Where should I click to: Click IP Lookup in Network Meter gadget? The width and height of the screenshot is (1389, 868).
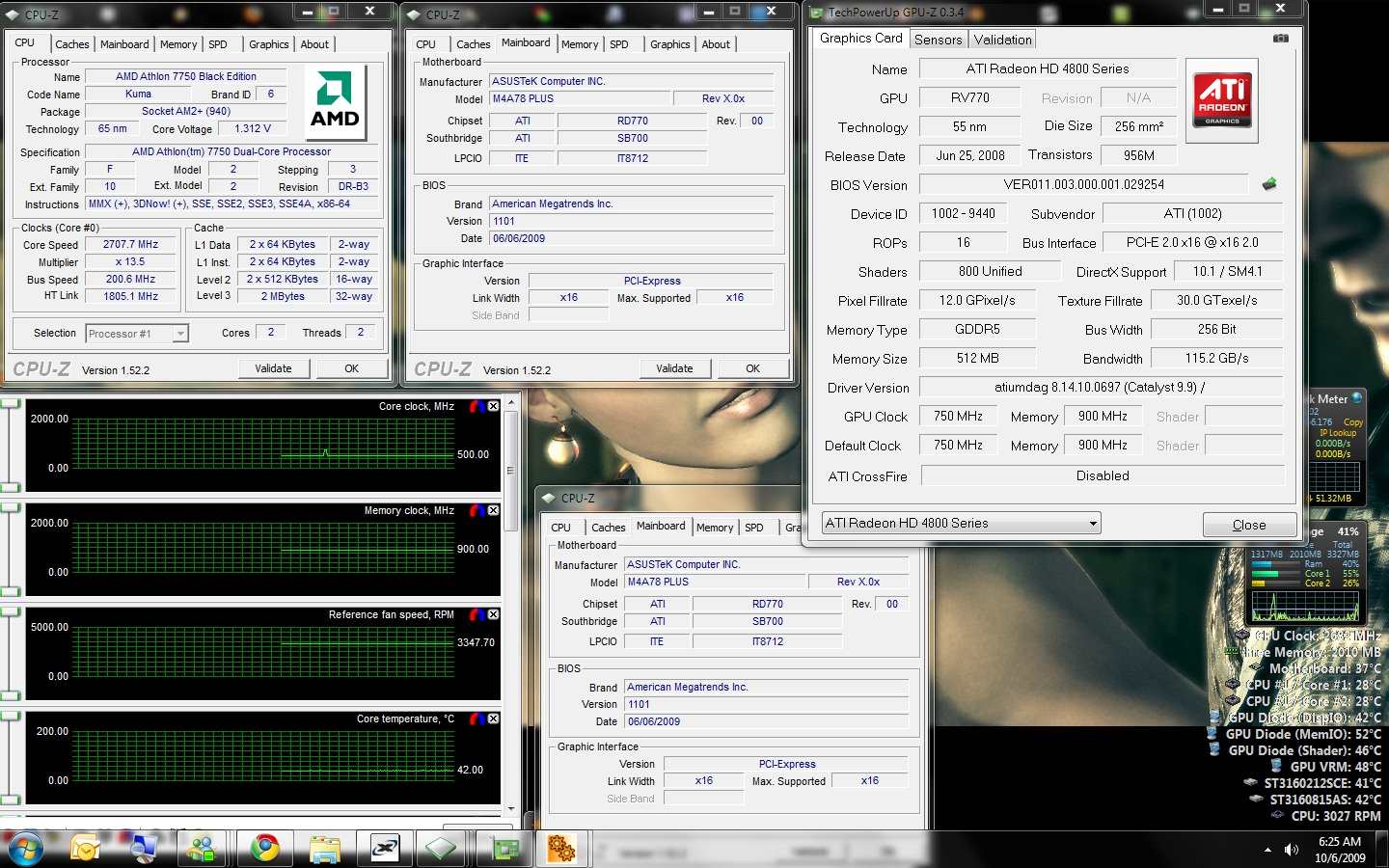[x=1338, y=433]
